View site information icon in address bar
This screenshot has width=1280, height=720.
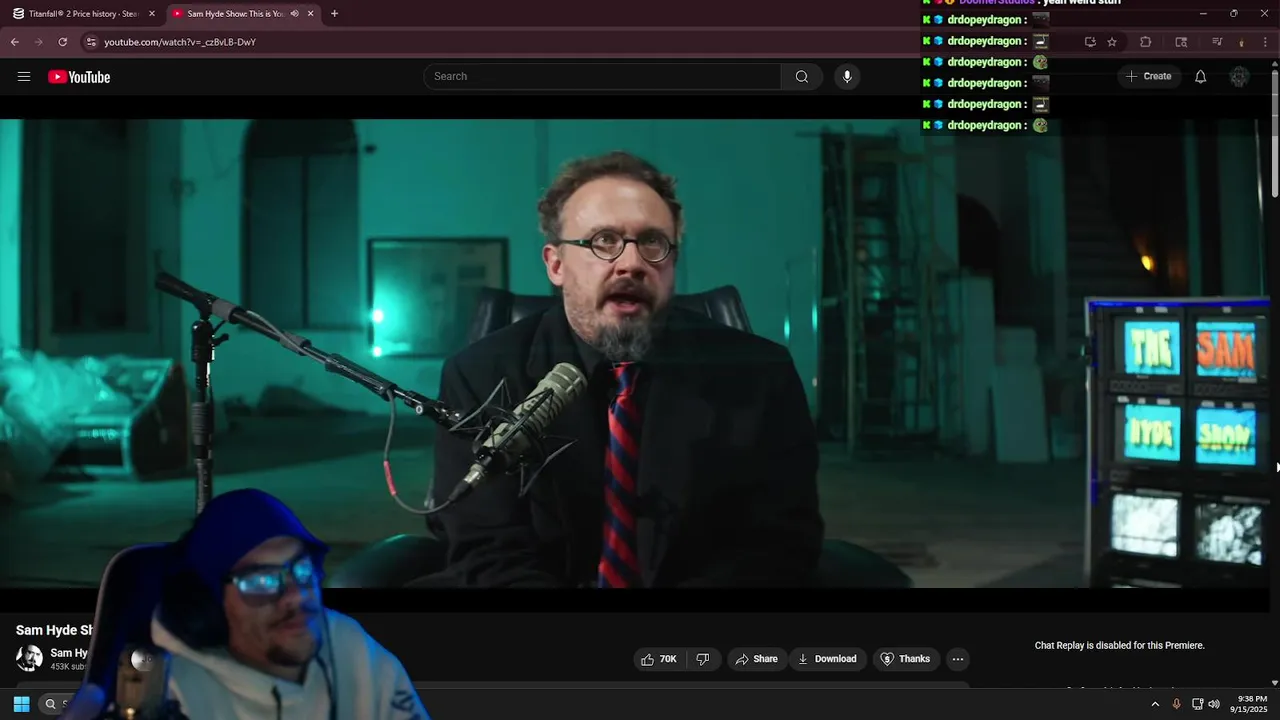click(91, 42)
